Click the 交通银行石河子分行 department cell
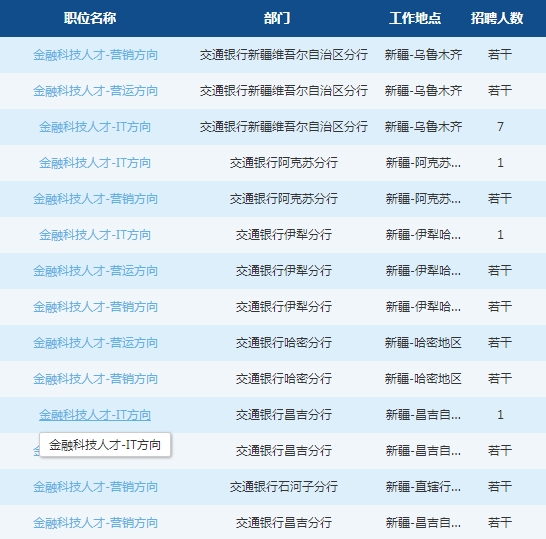Viewport: 546px width, 539px height. click(283, 487)
